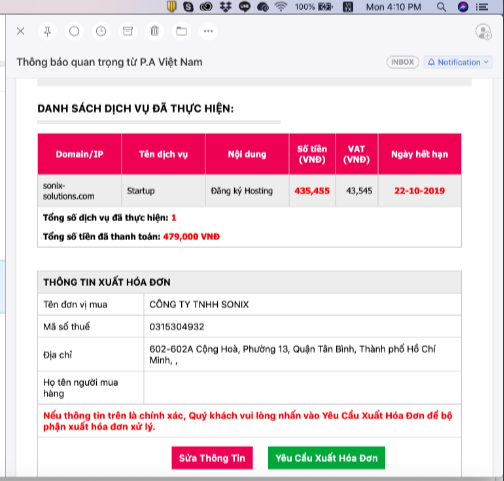The image size is (504, 481).
Task: Click the company name CÔNG TY TNHH SONIX
Action: click(x=199, y=304)
